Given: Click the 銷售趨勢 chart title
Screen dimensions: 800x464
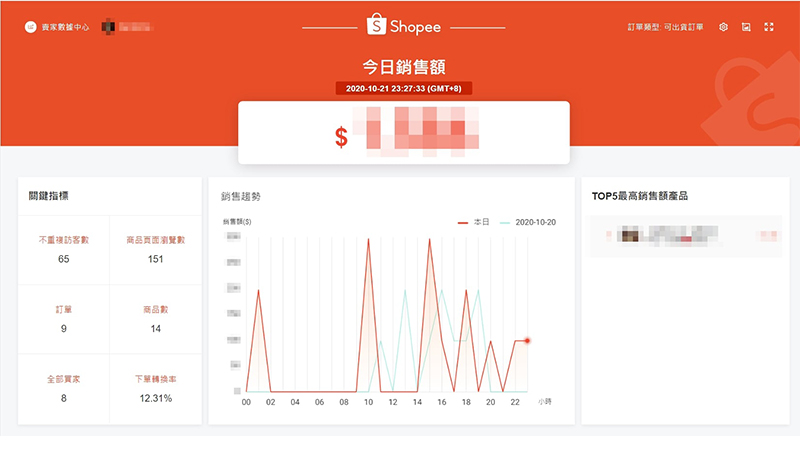Looking at the screenshot, I should (240, 197).
